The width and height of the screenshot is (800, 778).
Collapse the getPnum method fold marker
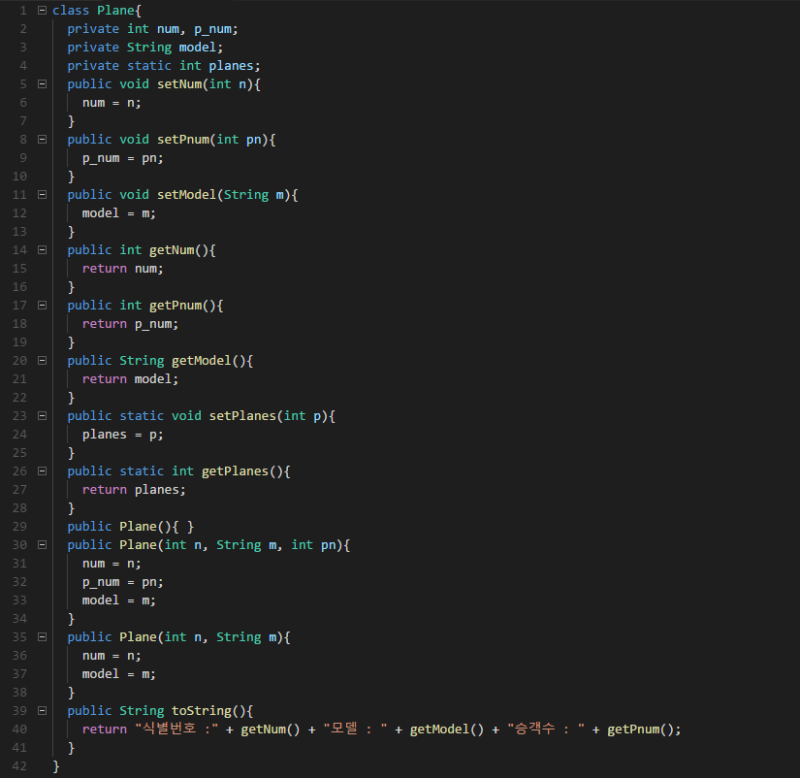click(40, 304)
